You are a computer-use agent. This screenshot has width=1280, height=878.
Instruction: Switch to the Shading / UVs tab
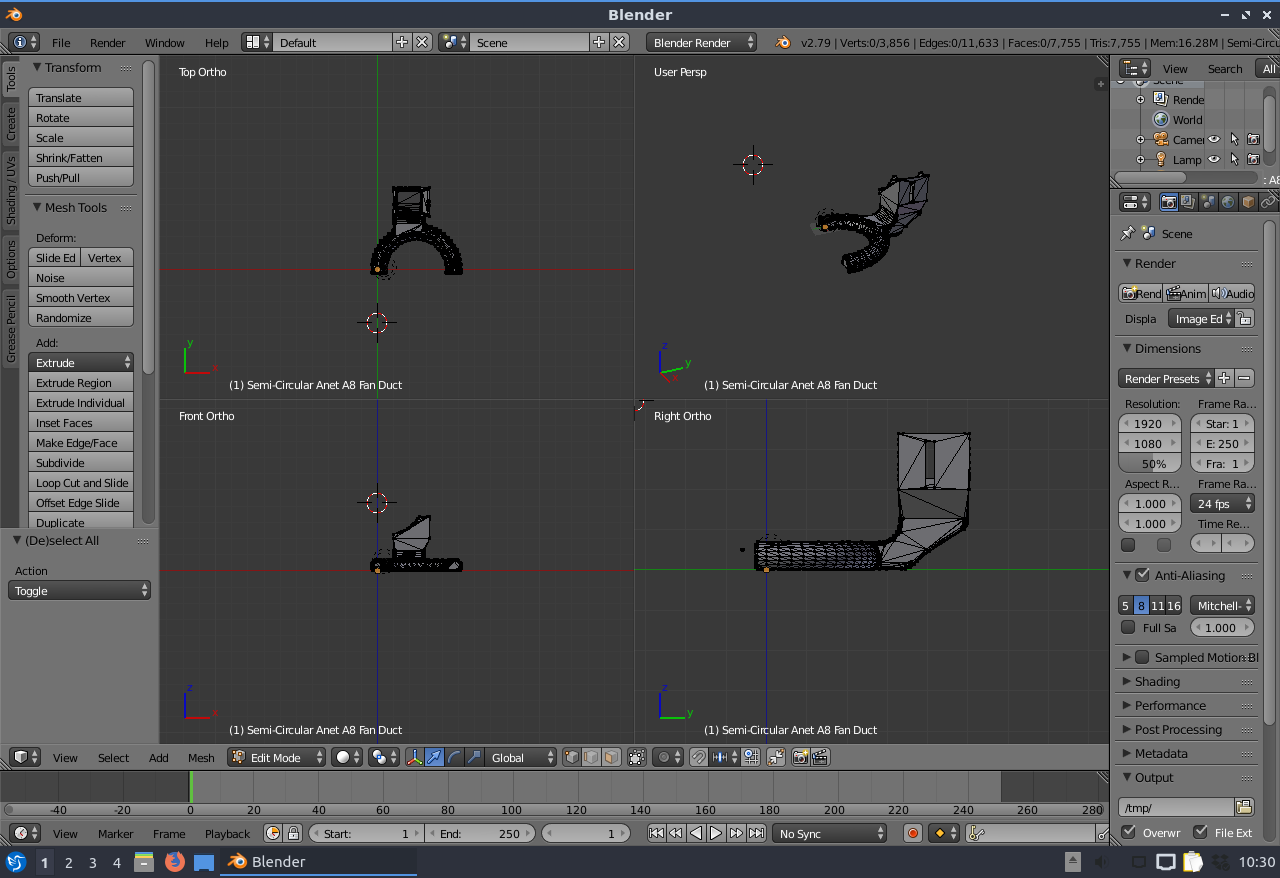[x=11, y=190]
